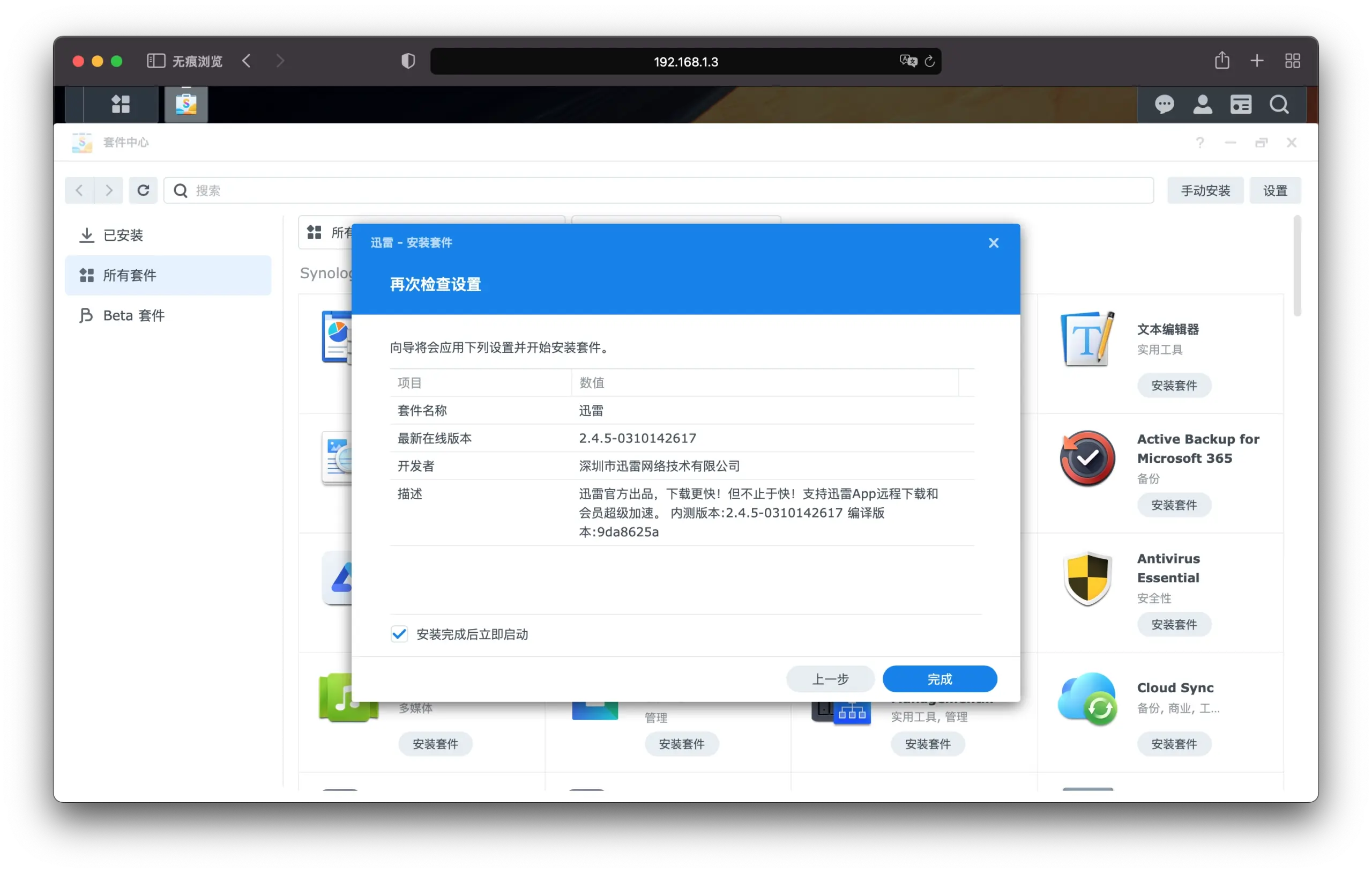1372x873 pixels.
Task: Click the Antivirus Essential shield icon
Action: click(1087, 578)
